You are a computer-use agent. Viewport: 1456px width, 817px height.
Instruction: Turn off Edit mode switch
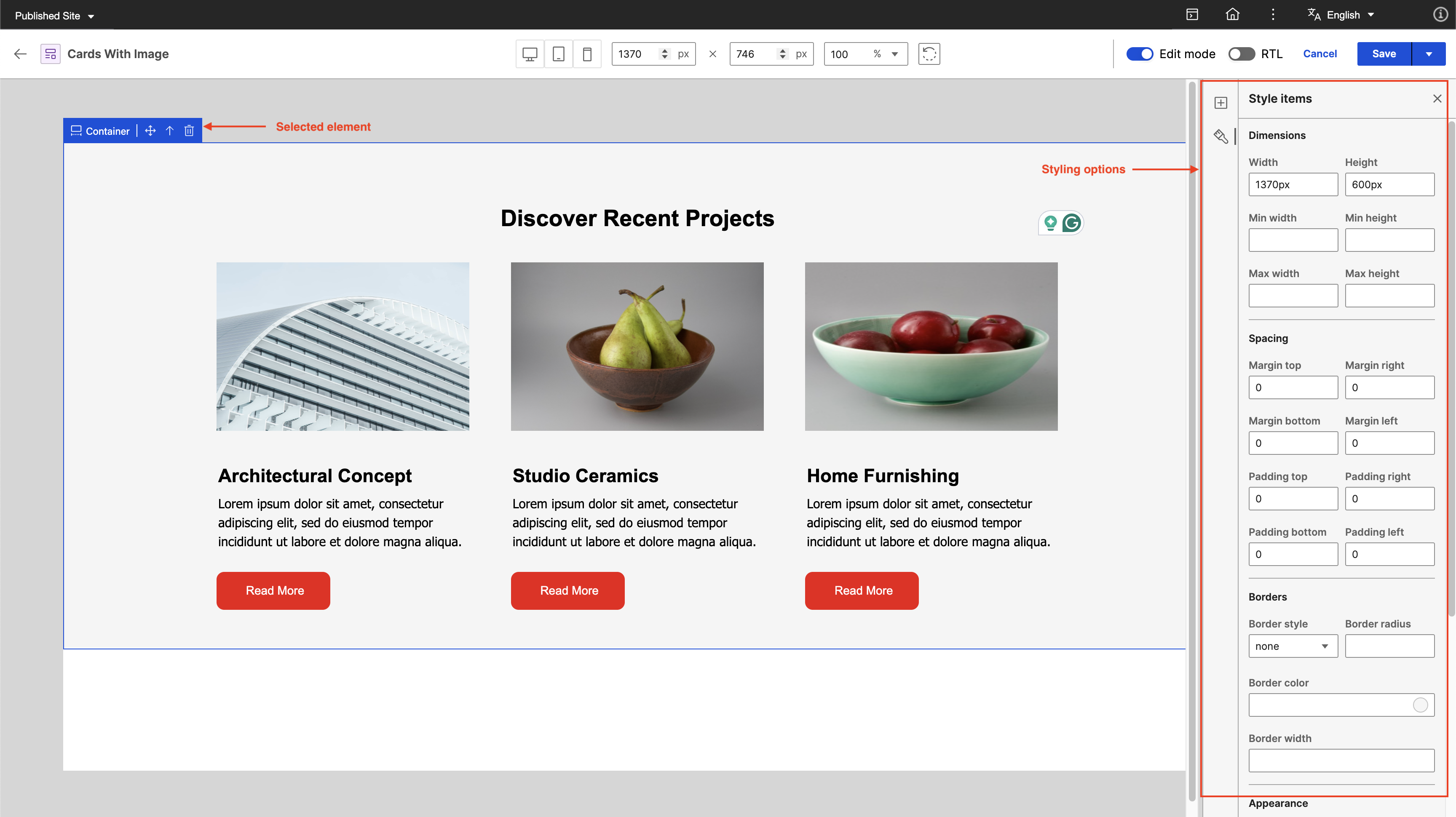point(1140,53)
